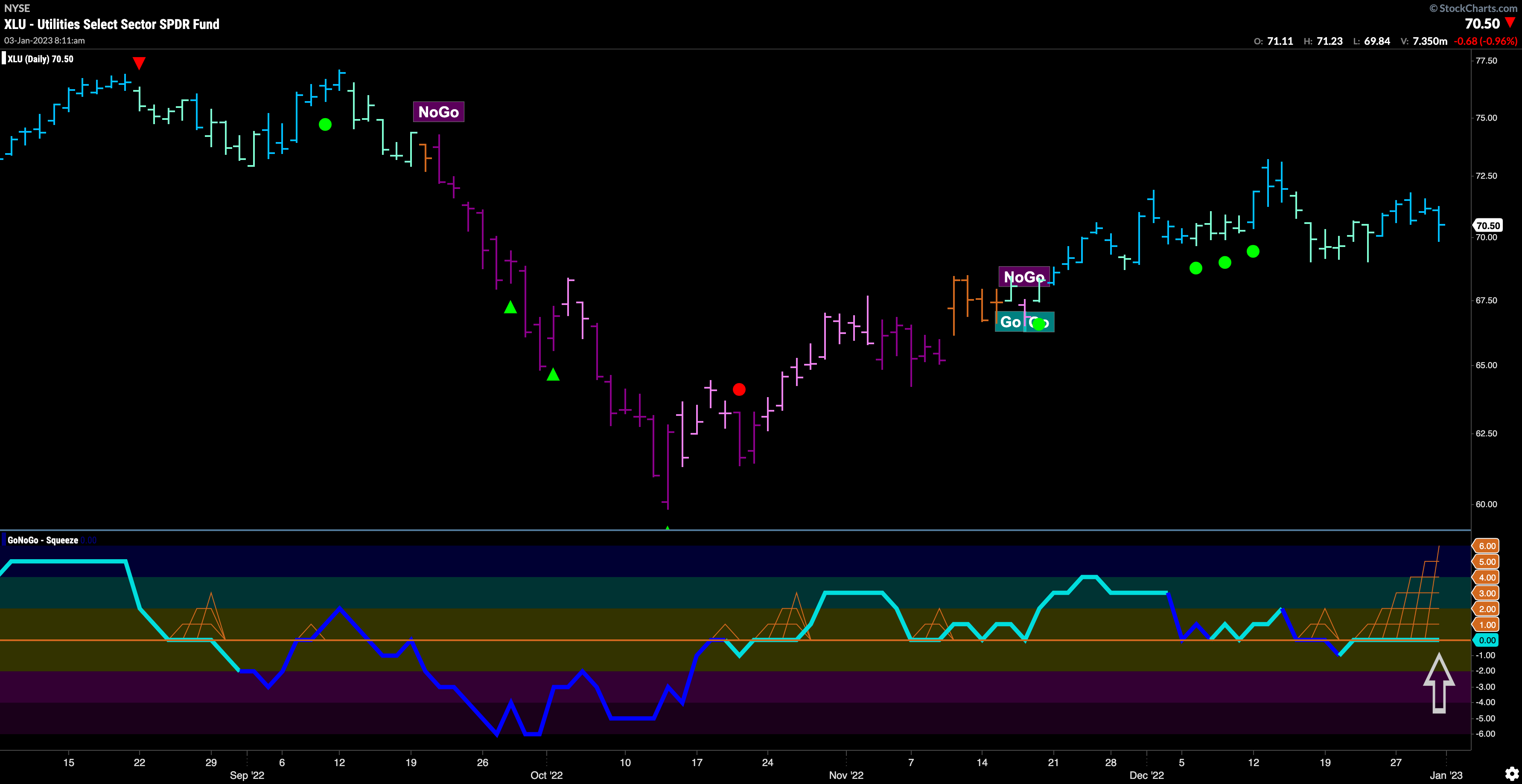Click the 77.50 price axis label
Screen dimensions: 1522x784
click(x=1487, y=61)
